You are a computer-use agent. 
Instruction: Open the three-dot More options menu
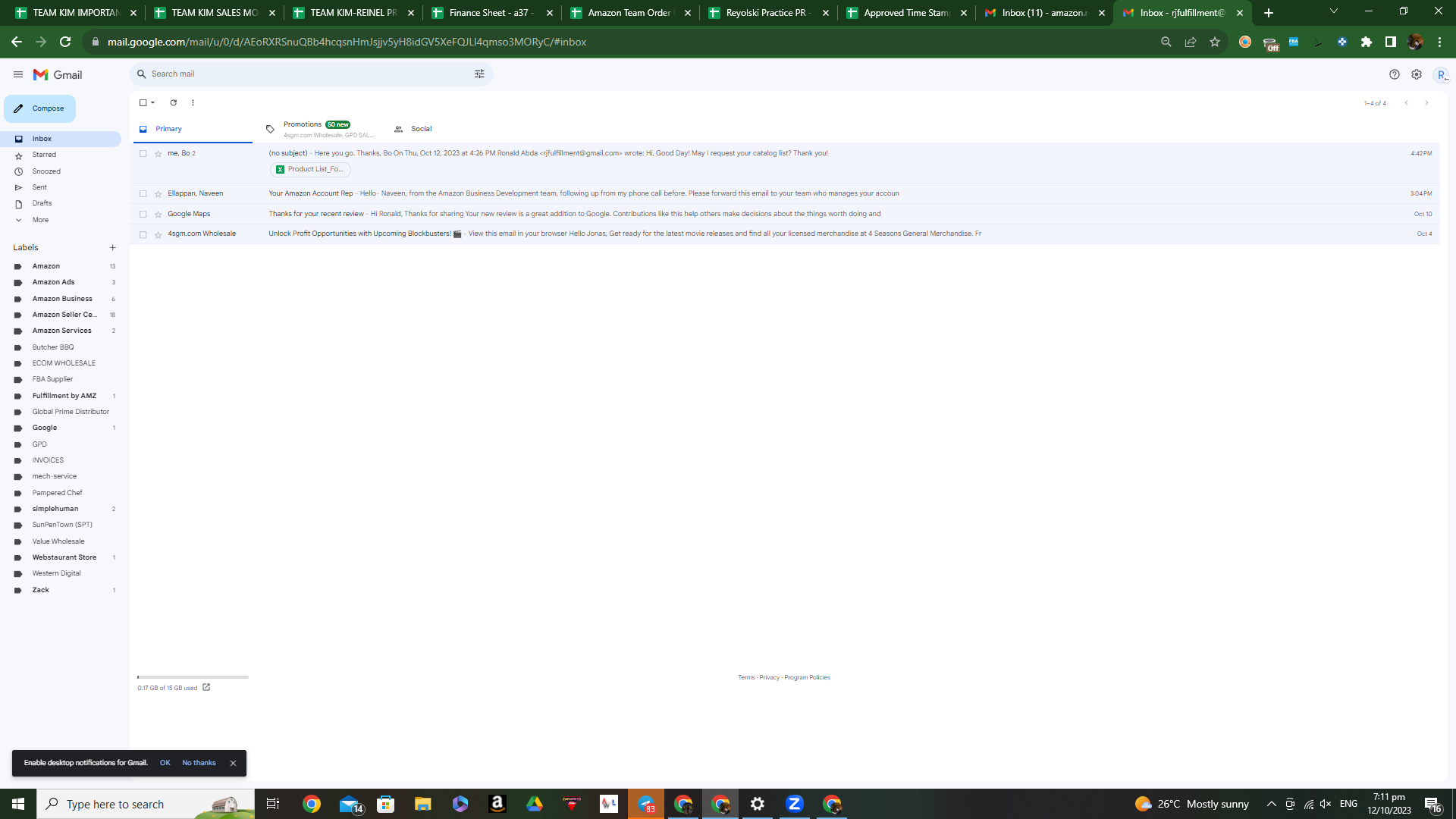pyautogui.click(x=193, y=102)
